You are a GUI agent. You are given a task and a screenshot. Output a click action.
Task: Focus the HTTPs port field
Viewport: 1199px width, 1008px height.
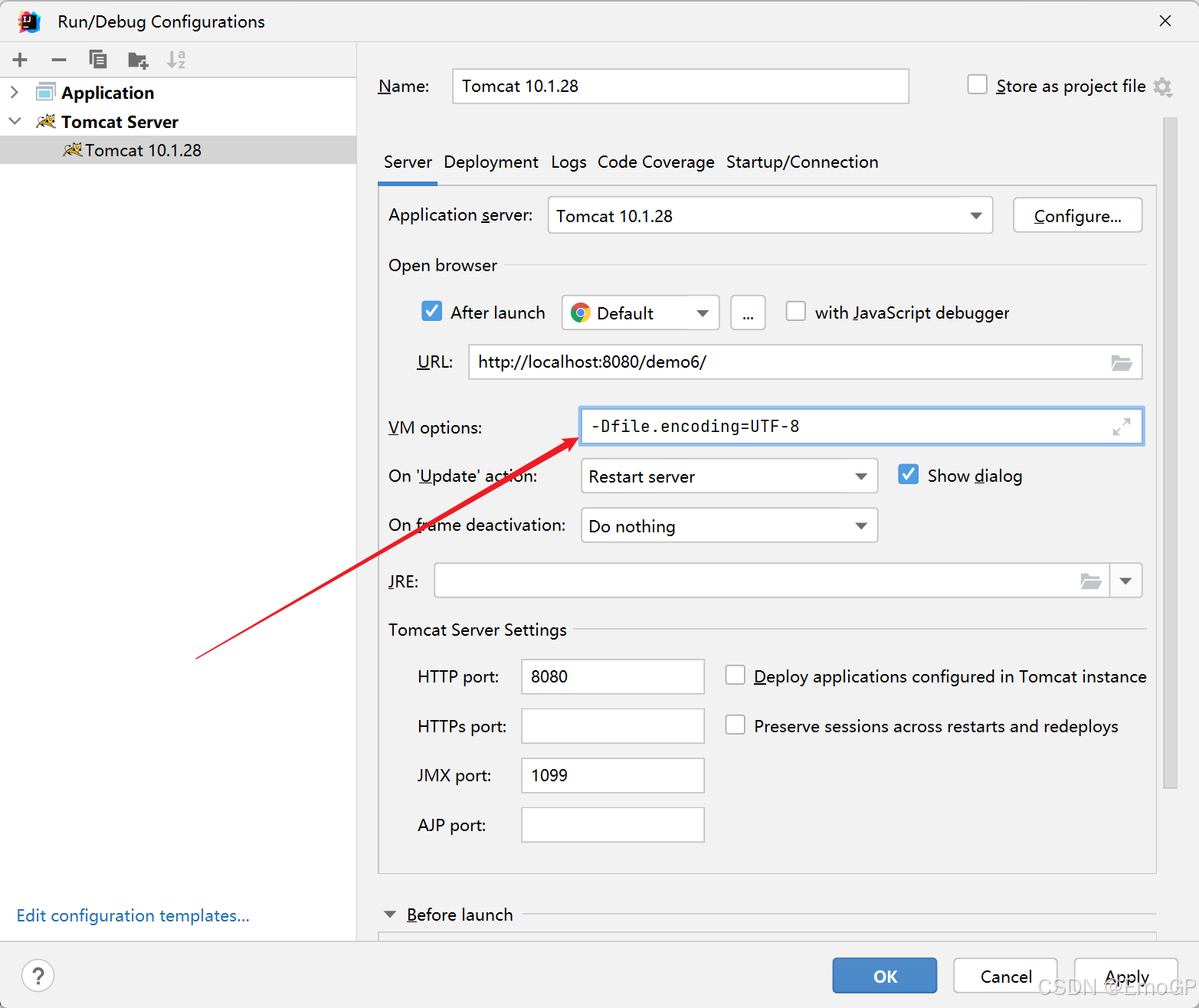coord(613,726)
